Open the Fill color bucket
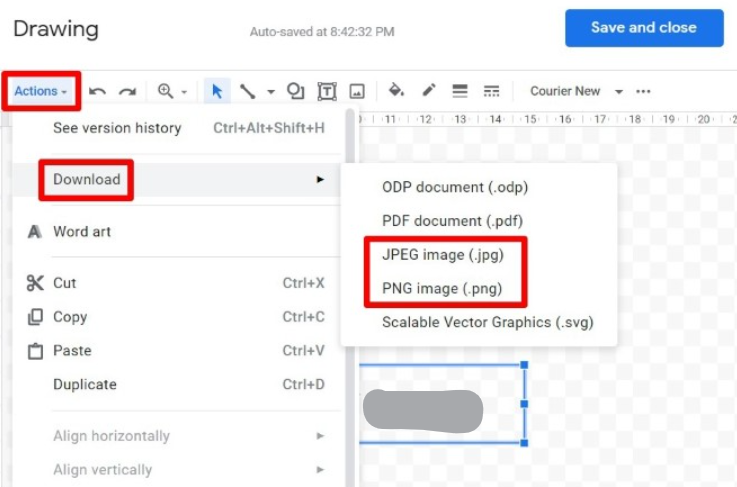This screenshot has width=737, height=487. point(396,90)
